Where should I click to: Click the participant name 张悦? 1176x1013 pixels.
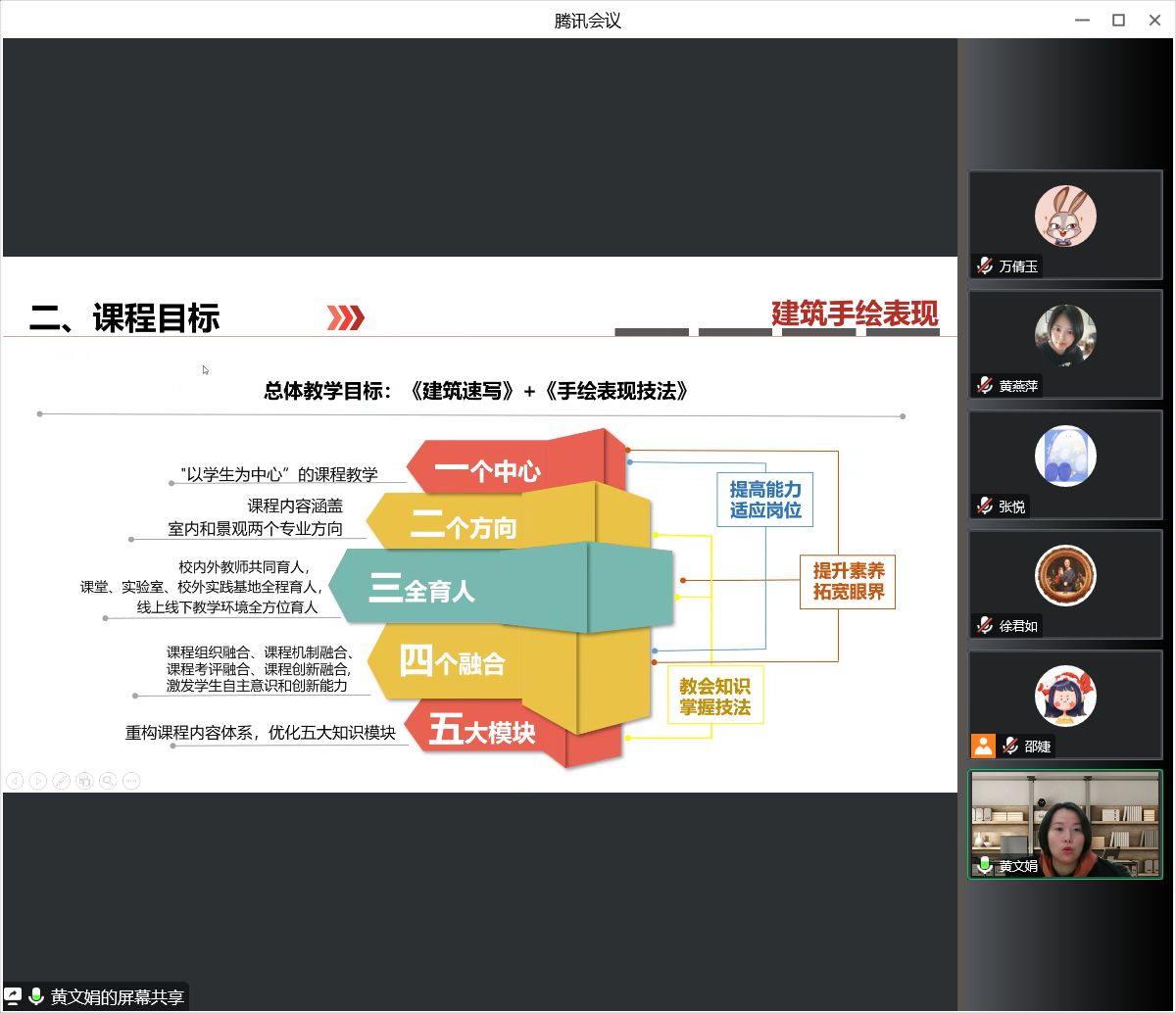click(x=1012, y=507)
